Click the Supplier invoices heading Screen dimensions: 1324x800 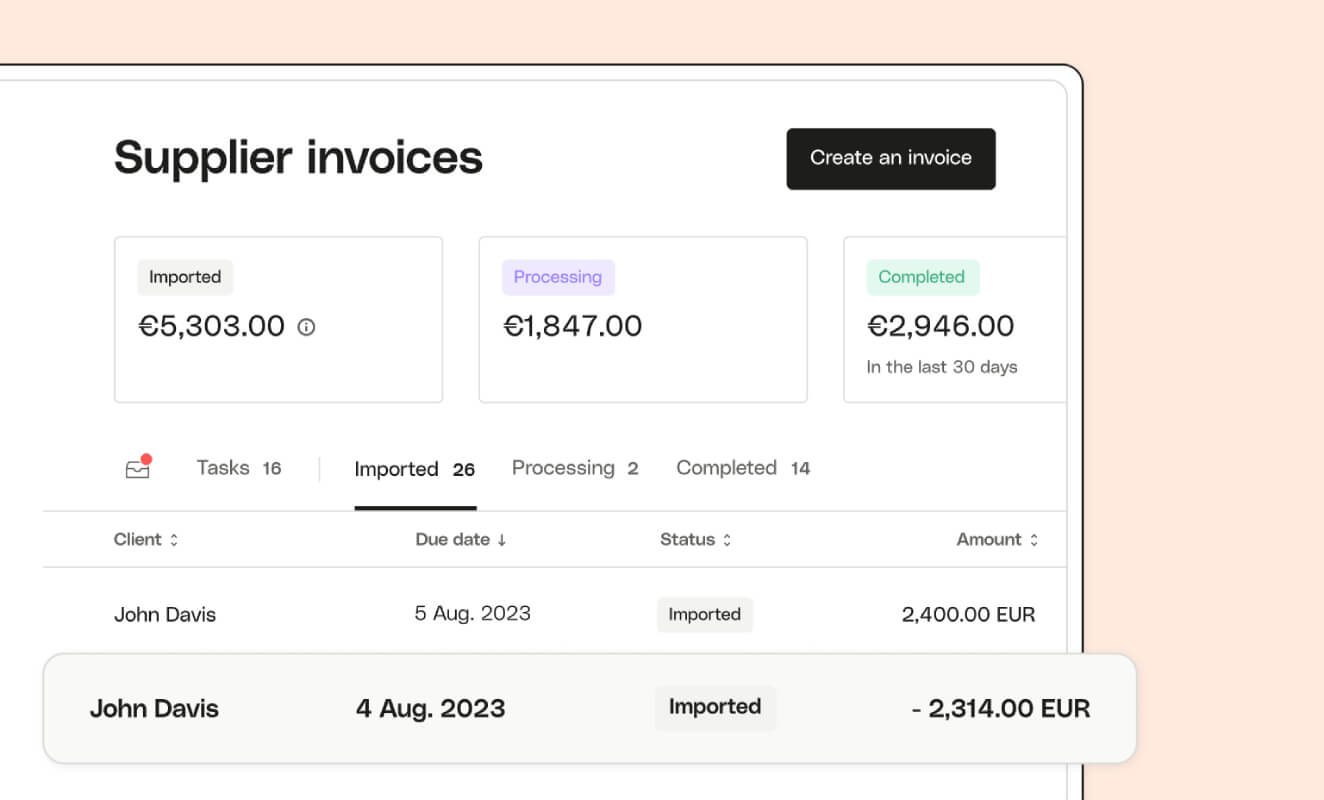pos(299,158)
